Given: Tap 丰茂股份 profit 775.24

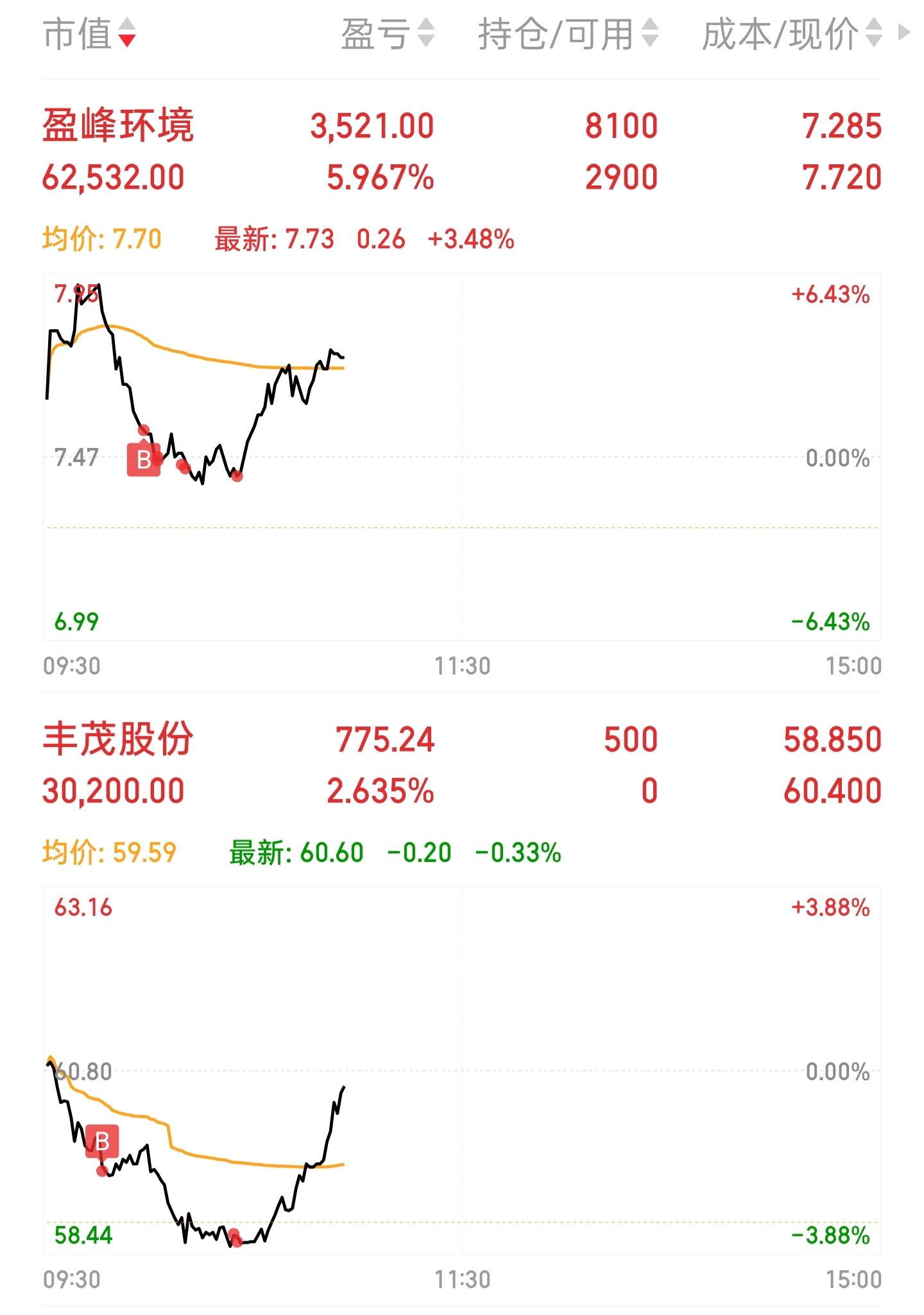Looking at the screenshot, I should [x=385, y=739].
